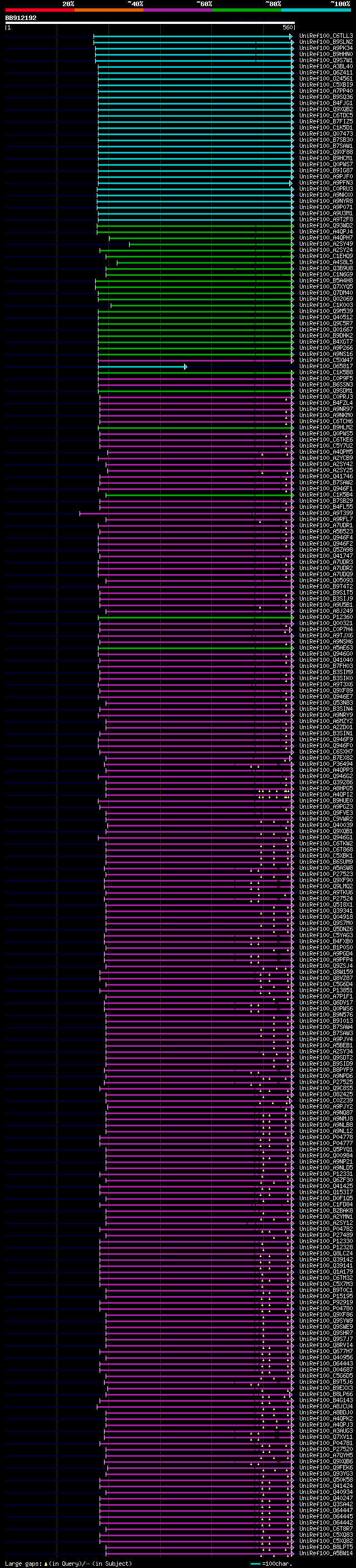Click hit label UniRef100_A8JCU4
356x1568 pixels.
click(x=325, y=1406)
